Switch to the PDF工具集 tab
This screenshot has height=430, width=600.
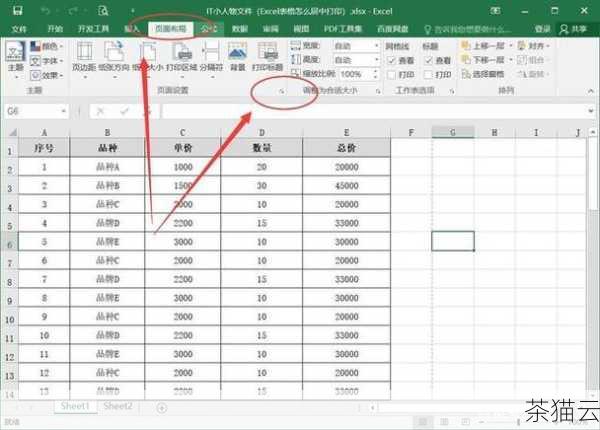click(343, 29)
